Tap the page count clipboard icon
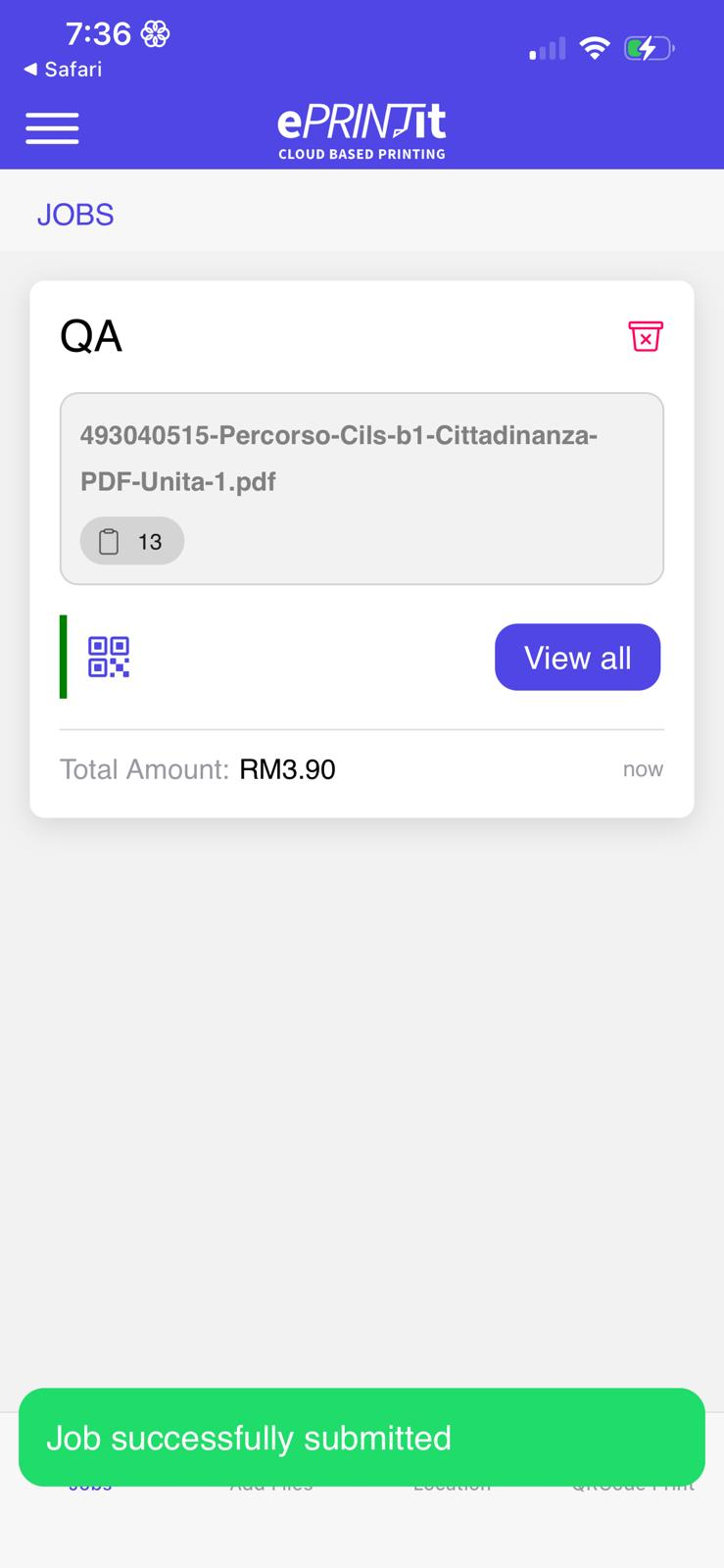Image resolution: width=724 pixels, height=1568 pixels. [109, 541]
